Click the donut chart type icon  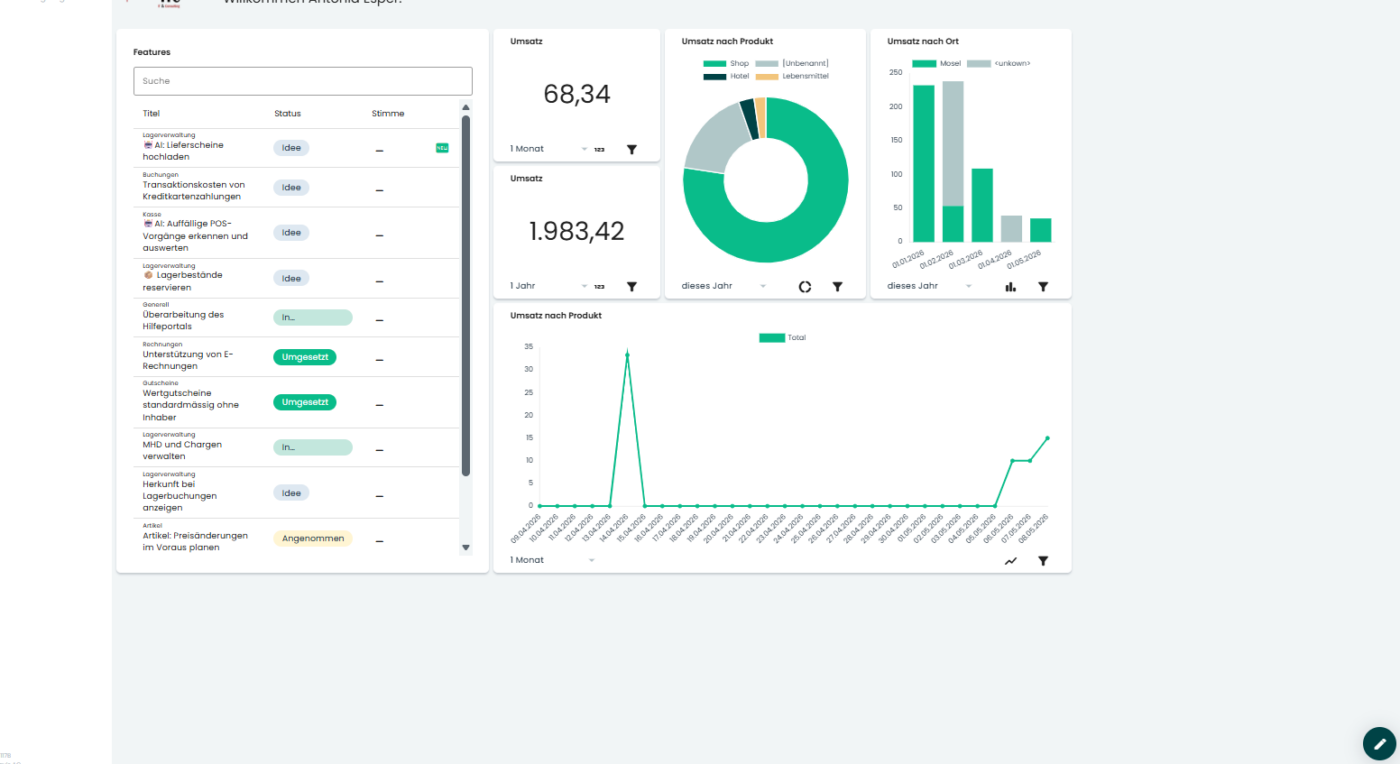pyautogui.click(x=805, y=286)
